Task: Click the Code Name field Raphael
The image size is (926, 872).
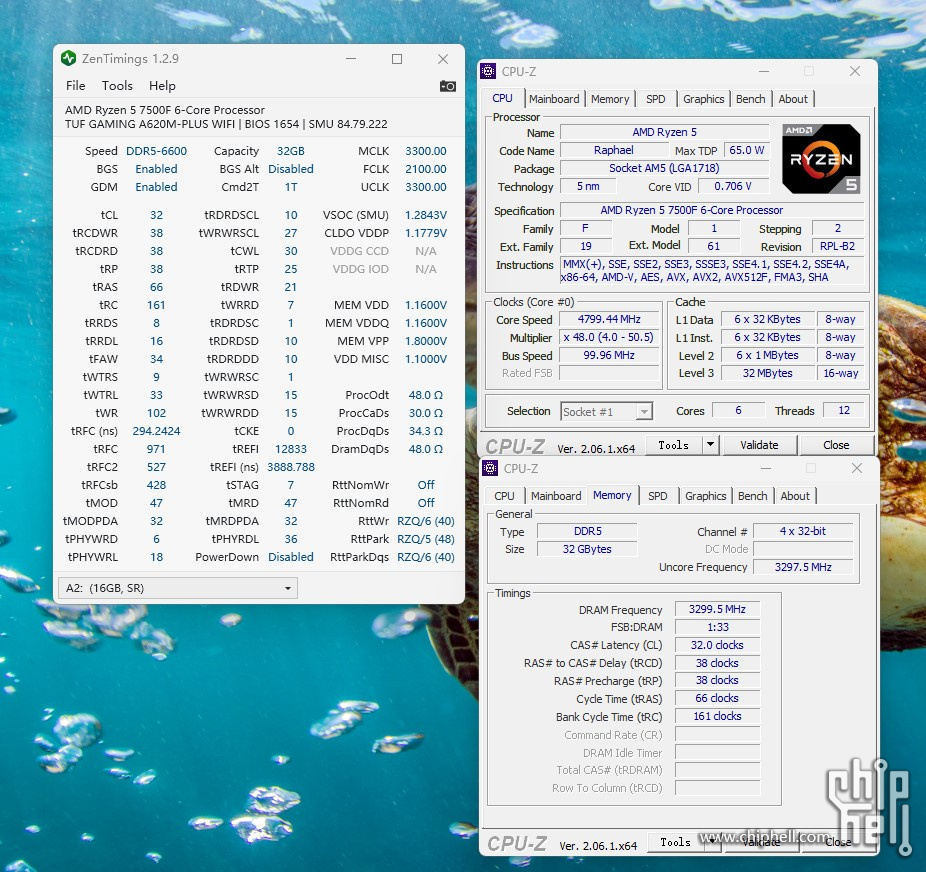Action: pos(614,151)
